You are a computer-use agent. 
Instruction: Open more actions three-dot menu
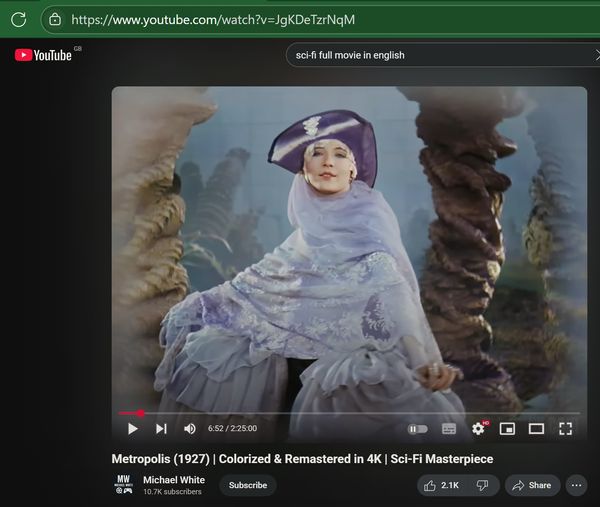pyautogui.click(x=576, y=485)
